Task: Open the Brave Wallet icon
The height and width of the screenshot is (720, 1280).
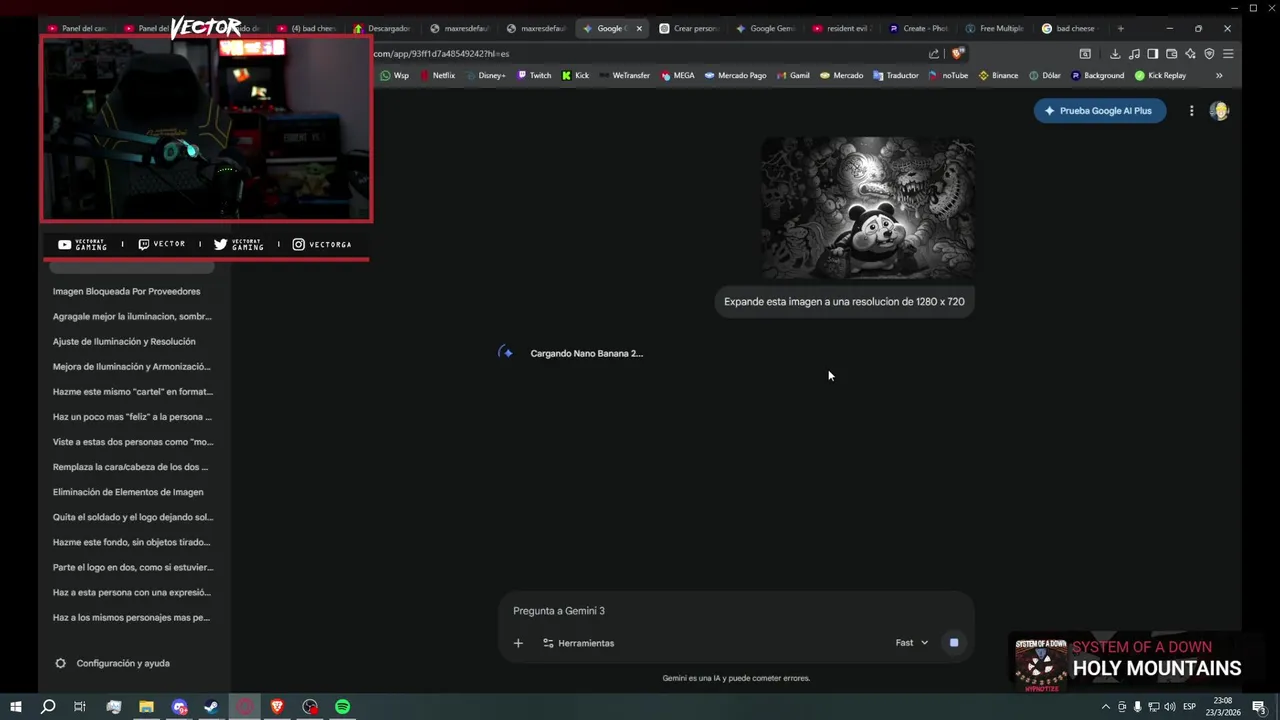Action: (1172, 54)
